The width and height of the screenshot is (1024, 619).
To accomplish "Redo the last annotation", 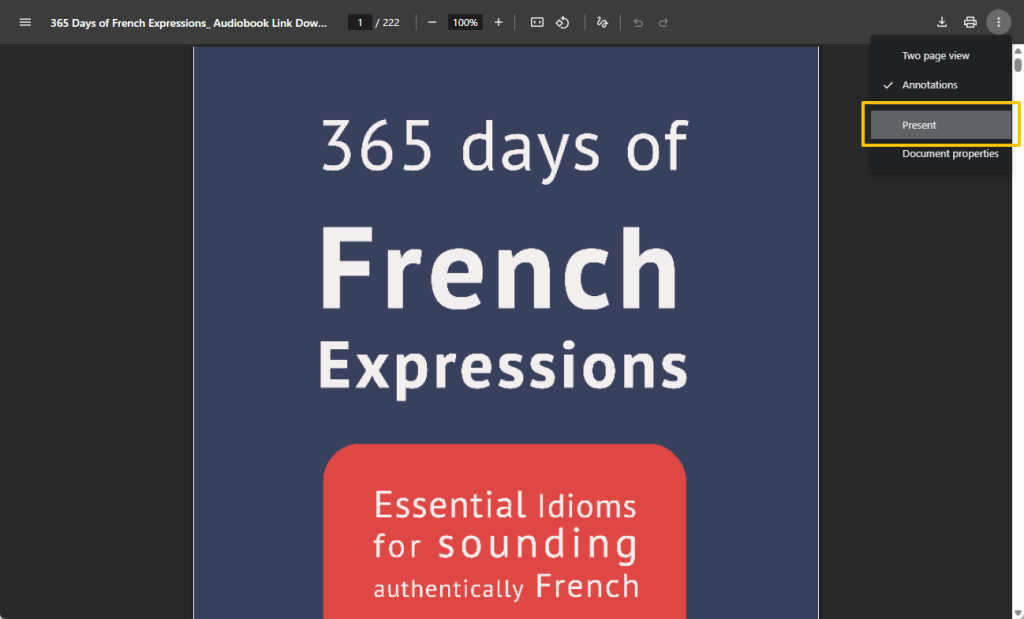I will click(662, 22).
